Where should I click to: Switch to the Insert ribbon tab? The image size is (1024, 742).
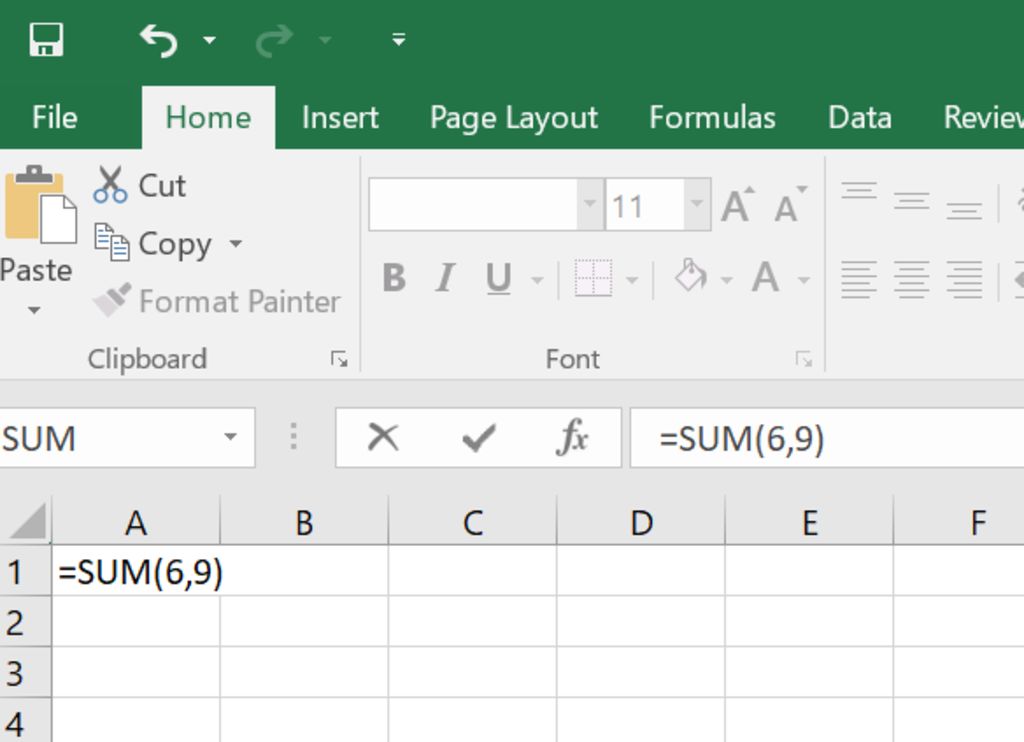(x=340, y=118)
